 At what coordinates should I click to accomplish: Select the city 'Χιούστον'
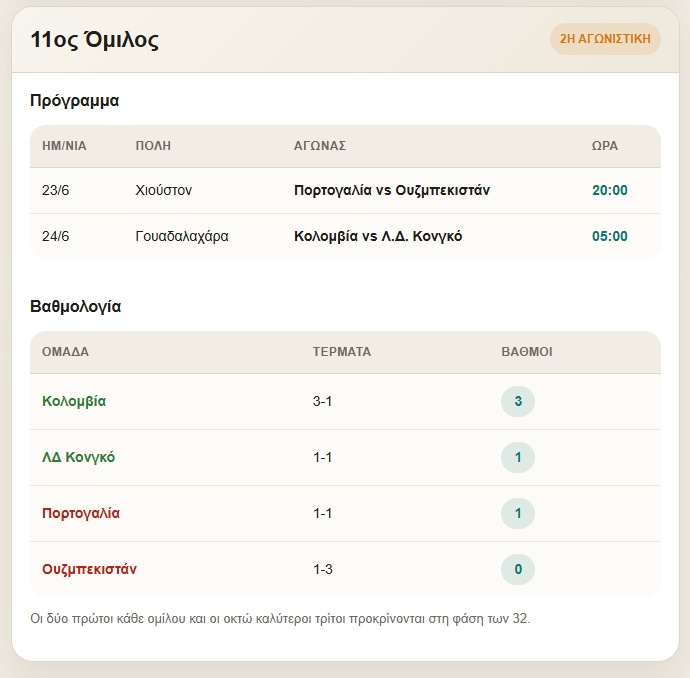164,190
